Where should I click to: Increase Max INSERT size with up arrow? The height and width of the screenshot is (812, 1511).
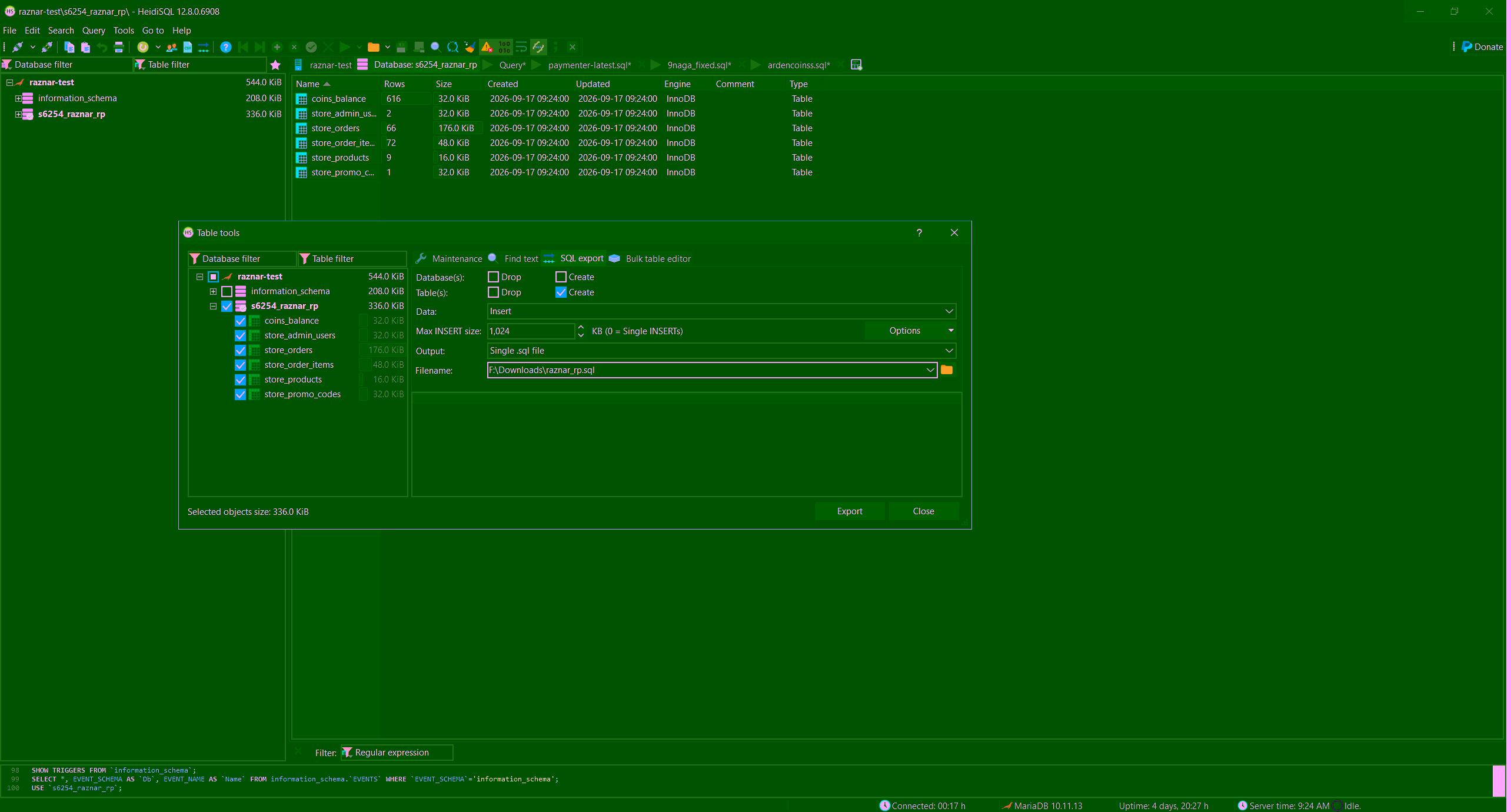pyautogui.click(x=581, y=327)
